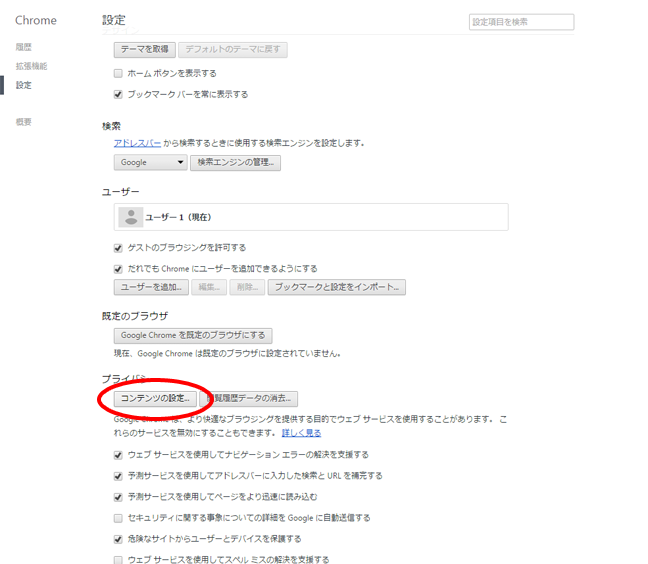Image resolution: width=648 pixels, height=564 pixels.
Task: Open 拡張機能 in the sidebar
Action: [31, 66]
